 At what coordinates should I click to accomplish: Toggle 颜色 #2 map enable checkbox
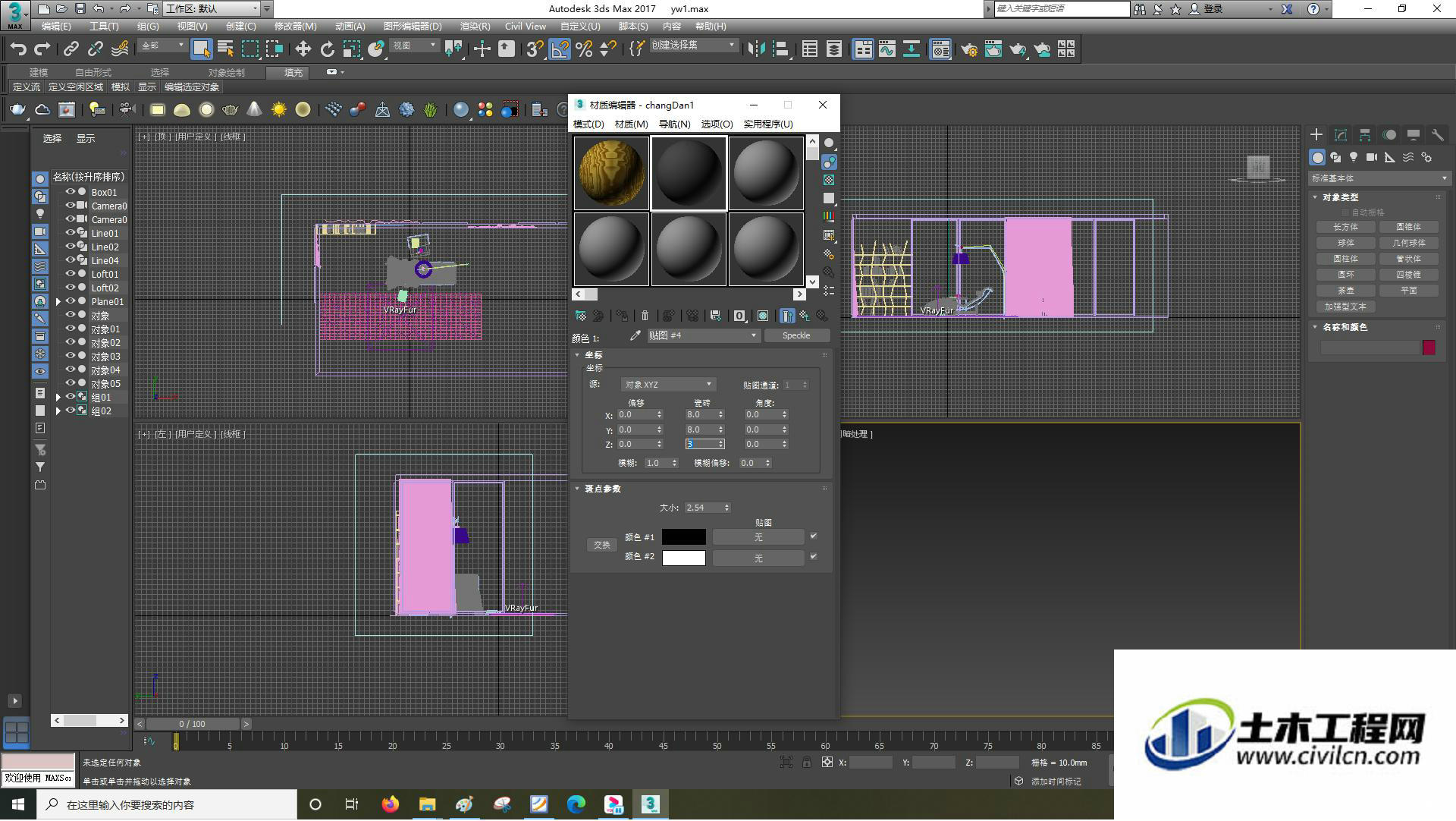pyautogui.click(x=814, y=557)
